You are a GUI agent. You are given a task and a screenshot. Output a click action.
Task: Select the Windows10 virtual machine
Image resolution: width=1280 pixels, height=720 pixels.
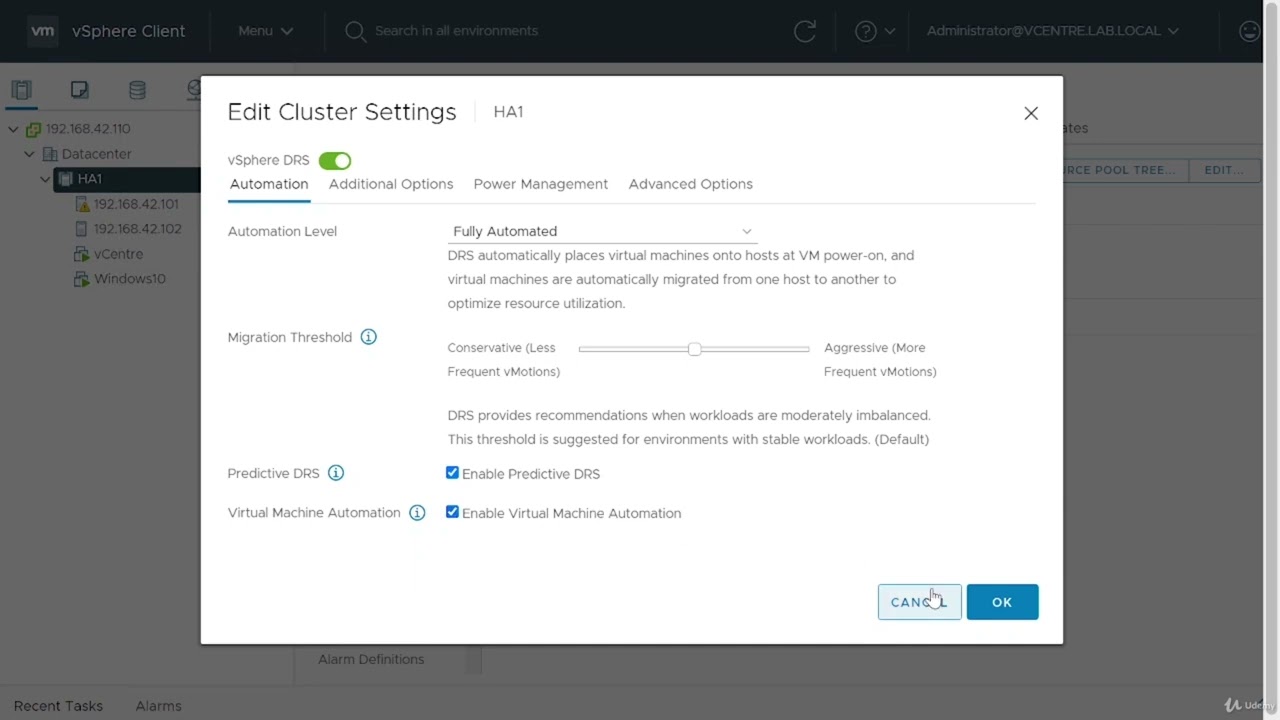pos(130,279)
